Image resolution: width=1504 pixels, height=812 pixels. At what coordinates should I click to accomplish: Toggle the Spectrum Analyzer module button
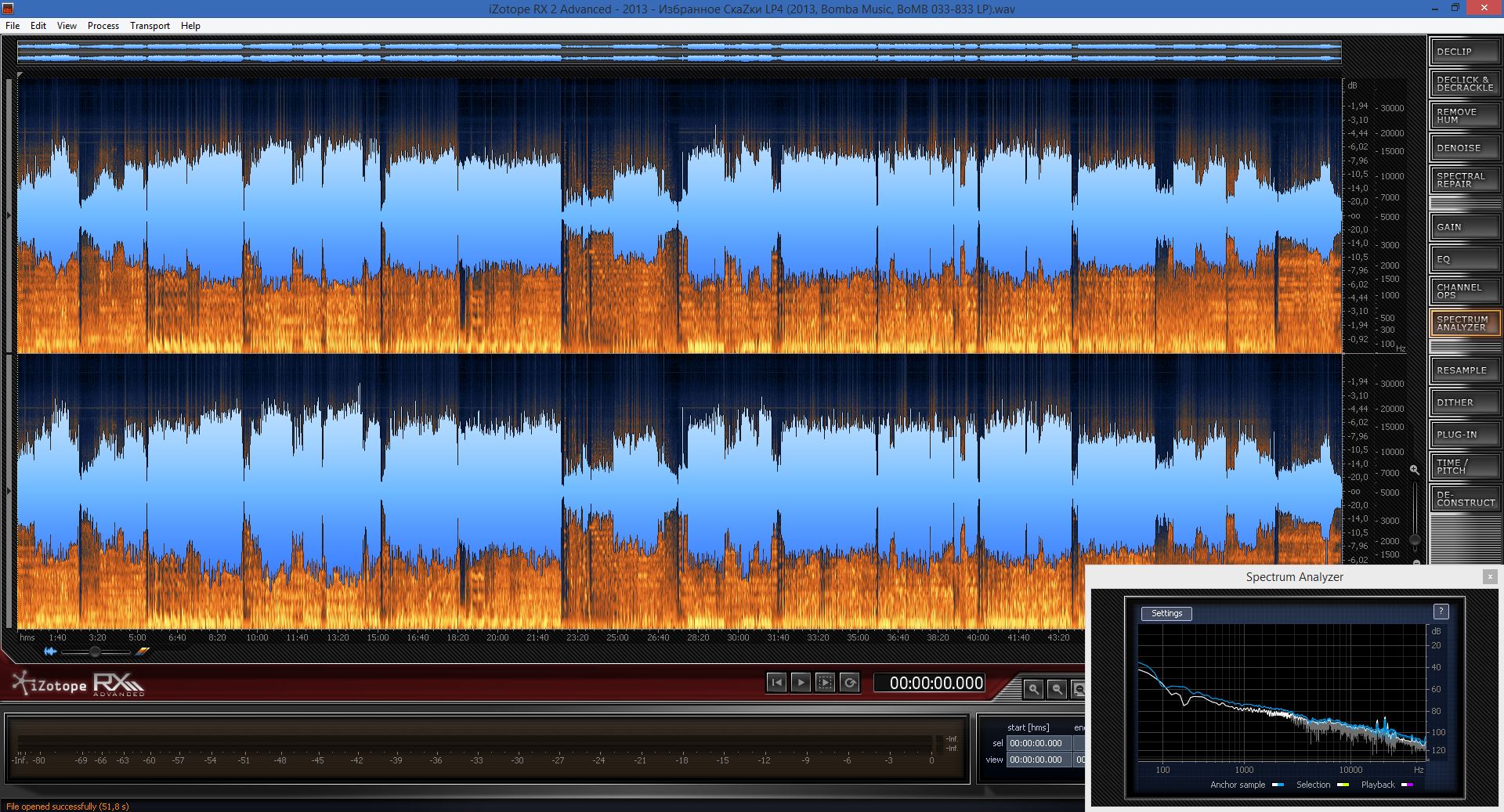[x=1464, y=323]
